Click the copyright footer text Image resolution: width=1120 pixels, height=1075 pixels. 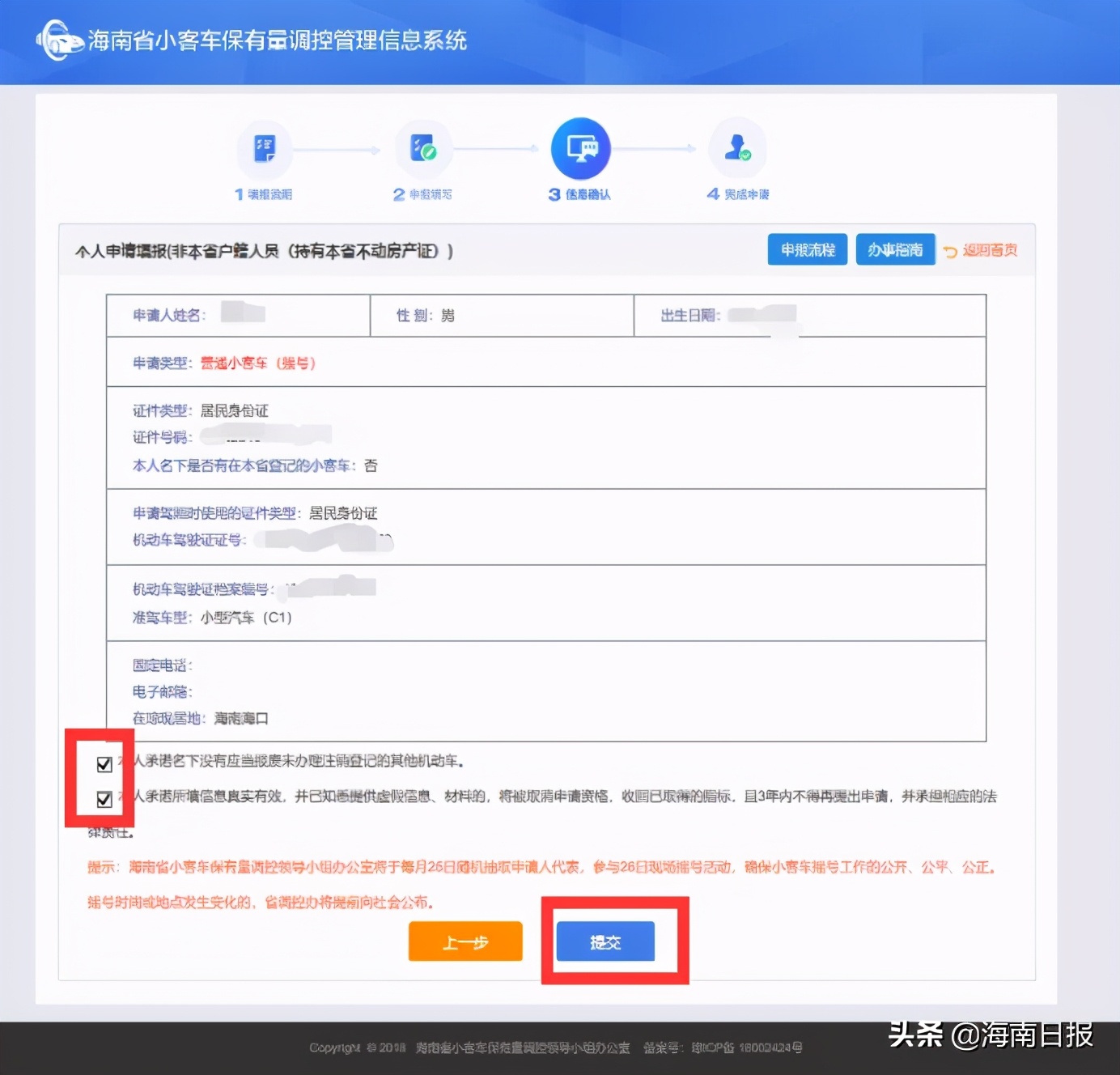click(556, 1048)
